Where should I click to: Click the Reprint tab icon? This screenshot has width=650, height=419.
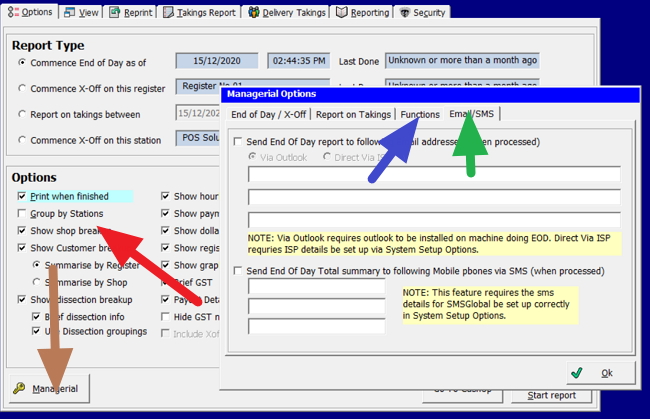[114, 13]
